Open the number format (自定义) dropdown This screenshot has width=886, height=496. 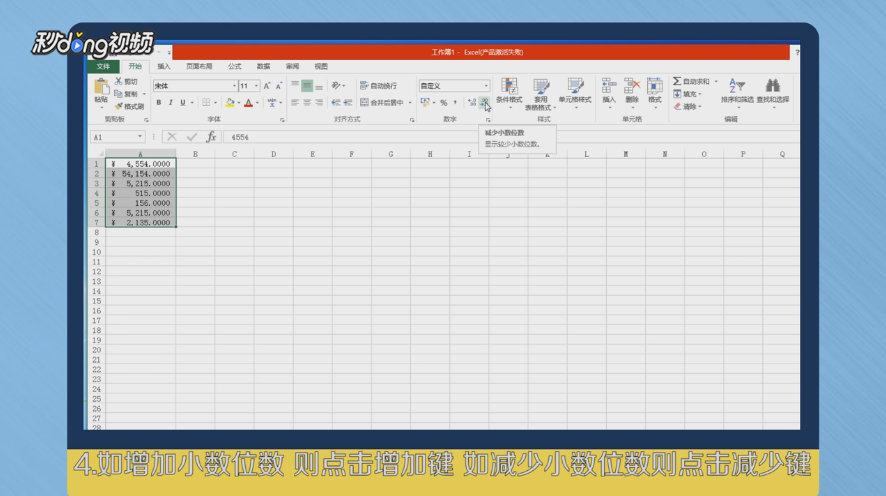click(486, 86)
